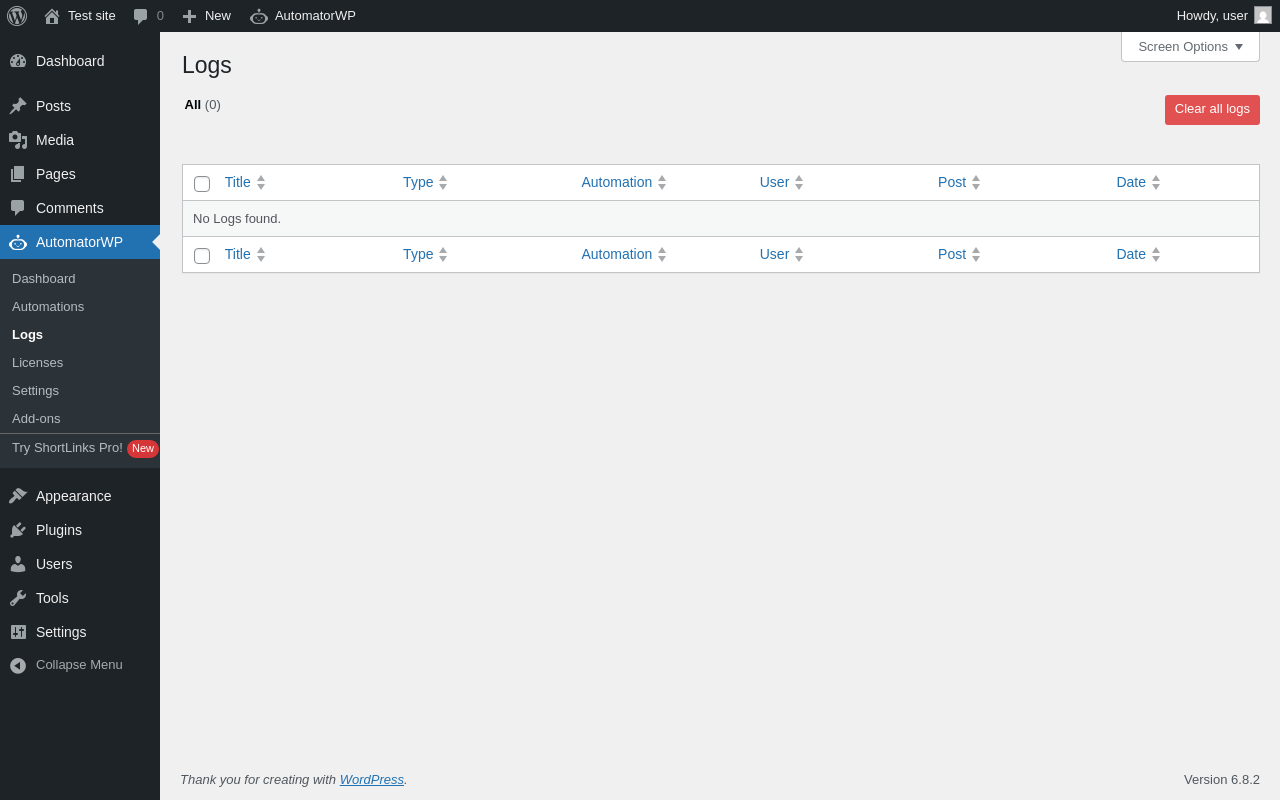The width and height of the screenshot is (1280, 800).
Task: Expand the Screen Options panel
Action: click(x=1190, y=46)
